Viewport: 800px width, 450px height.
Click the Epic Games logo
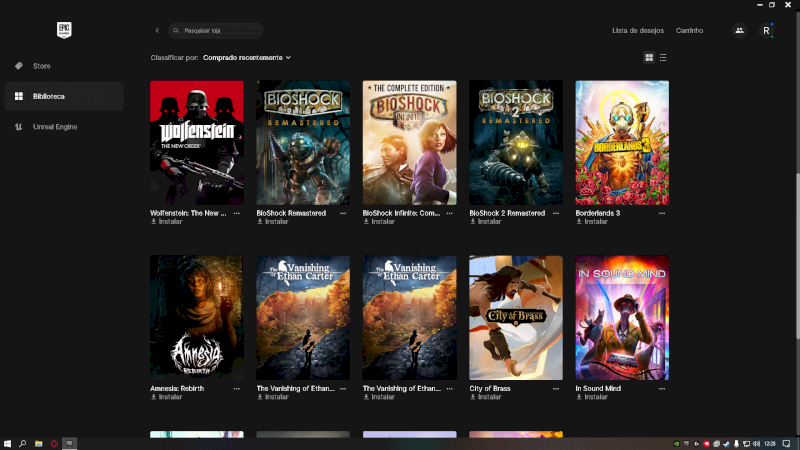tap(64, 30)
